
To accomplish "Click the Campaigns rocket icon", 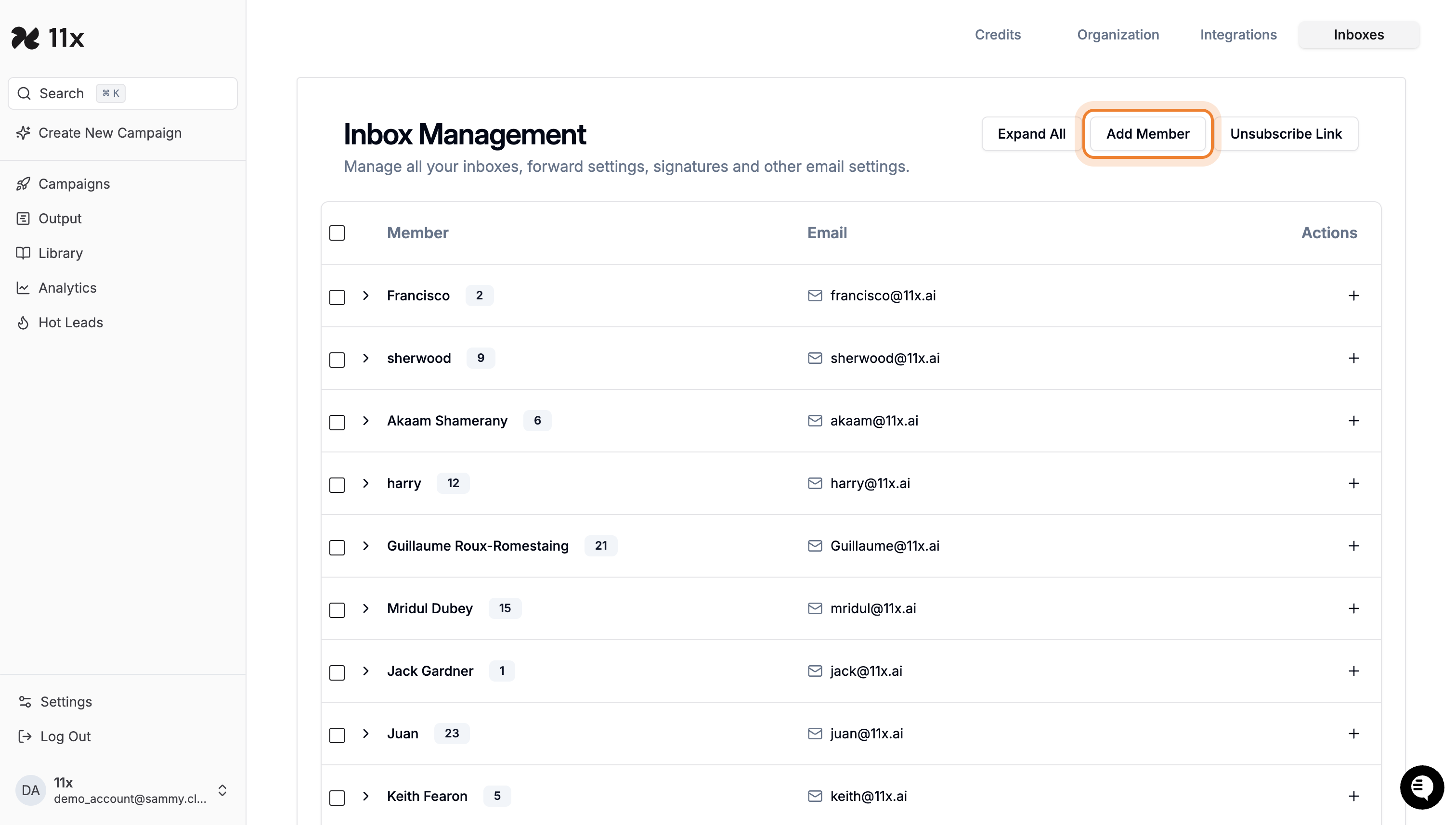I will click(x=23, y=183).
